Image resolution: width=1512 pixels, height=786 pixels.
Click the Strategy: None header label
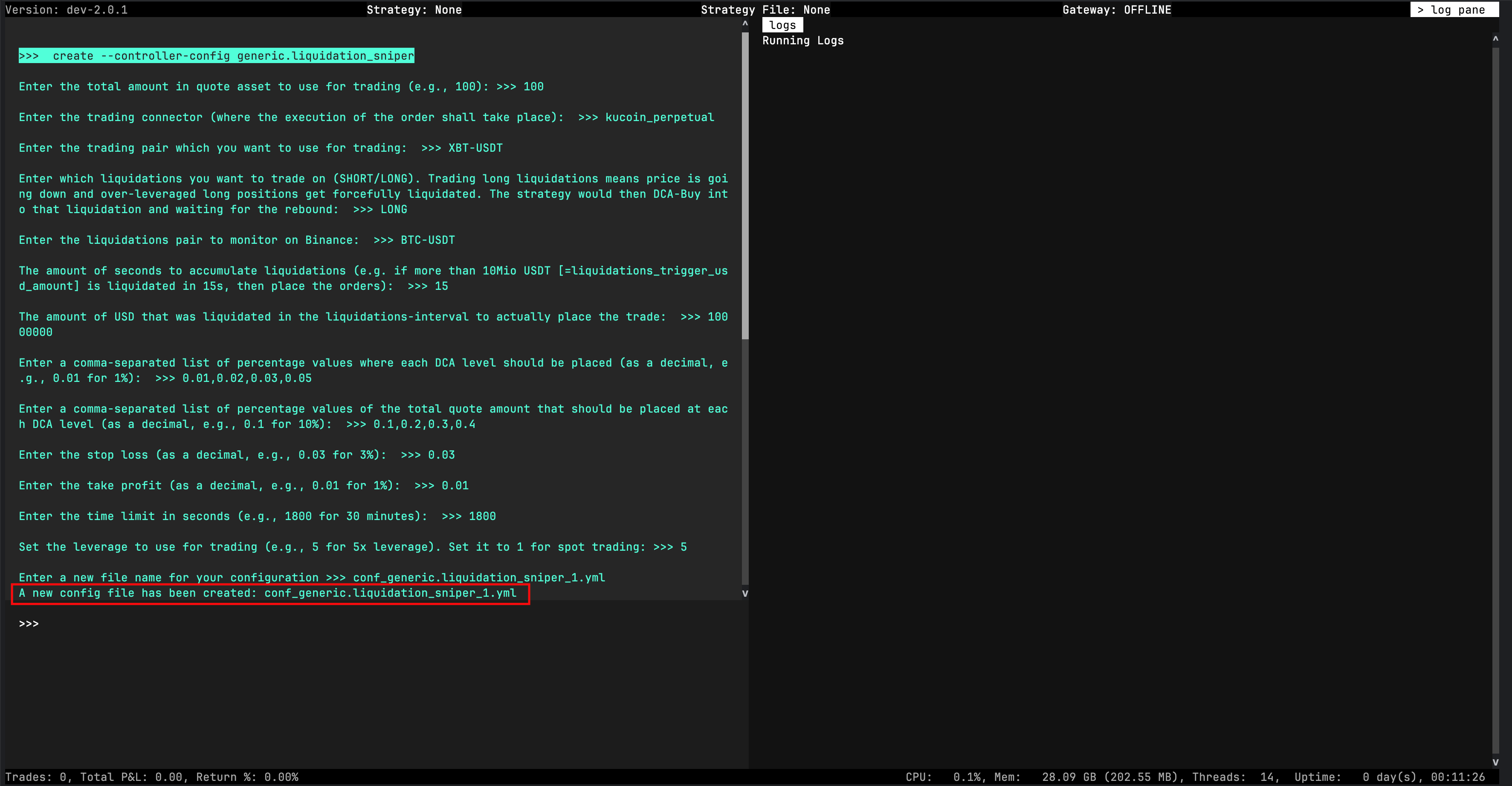pos(414,9)
